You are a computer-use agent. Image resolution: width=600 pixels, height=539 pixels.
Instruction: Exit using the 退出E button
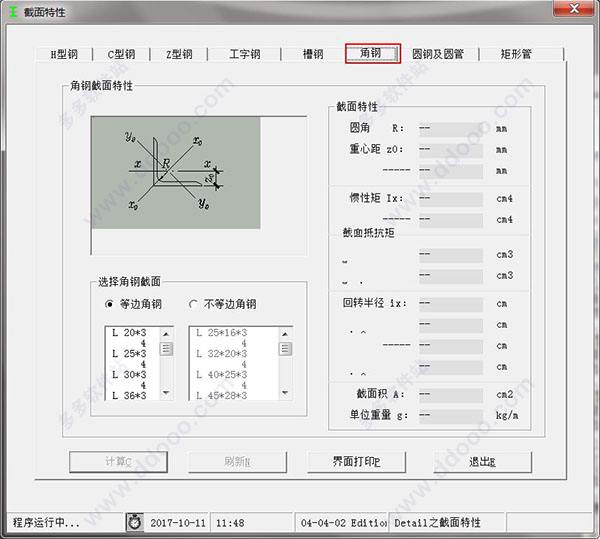pyautogui.click(x=482, y=462)
